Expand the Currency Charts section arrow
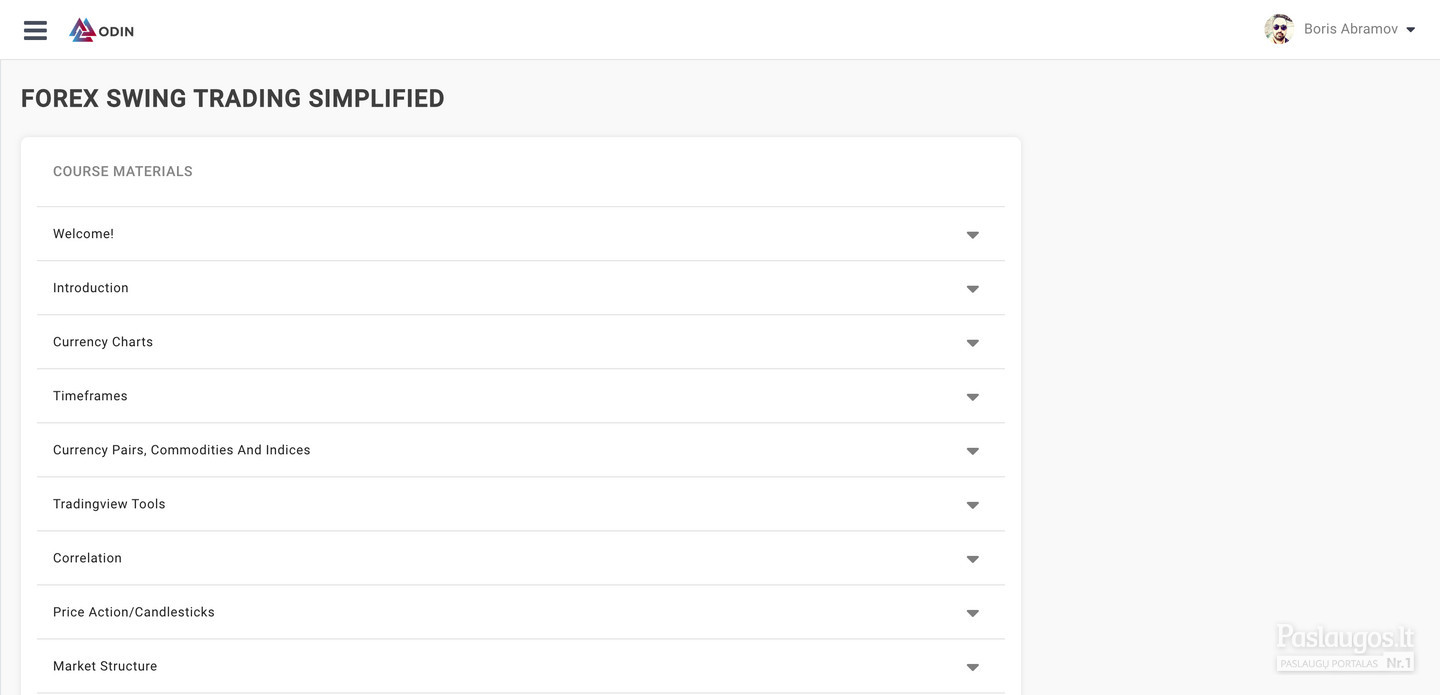1440x695 pixels. pos(972,343)
